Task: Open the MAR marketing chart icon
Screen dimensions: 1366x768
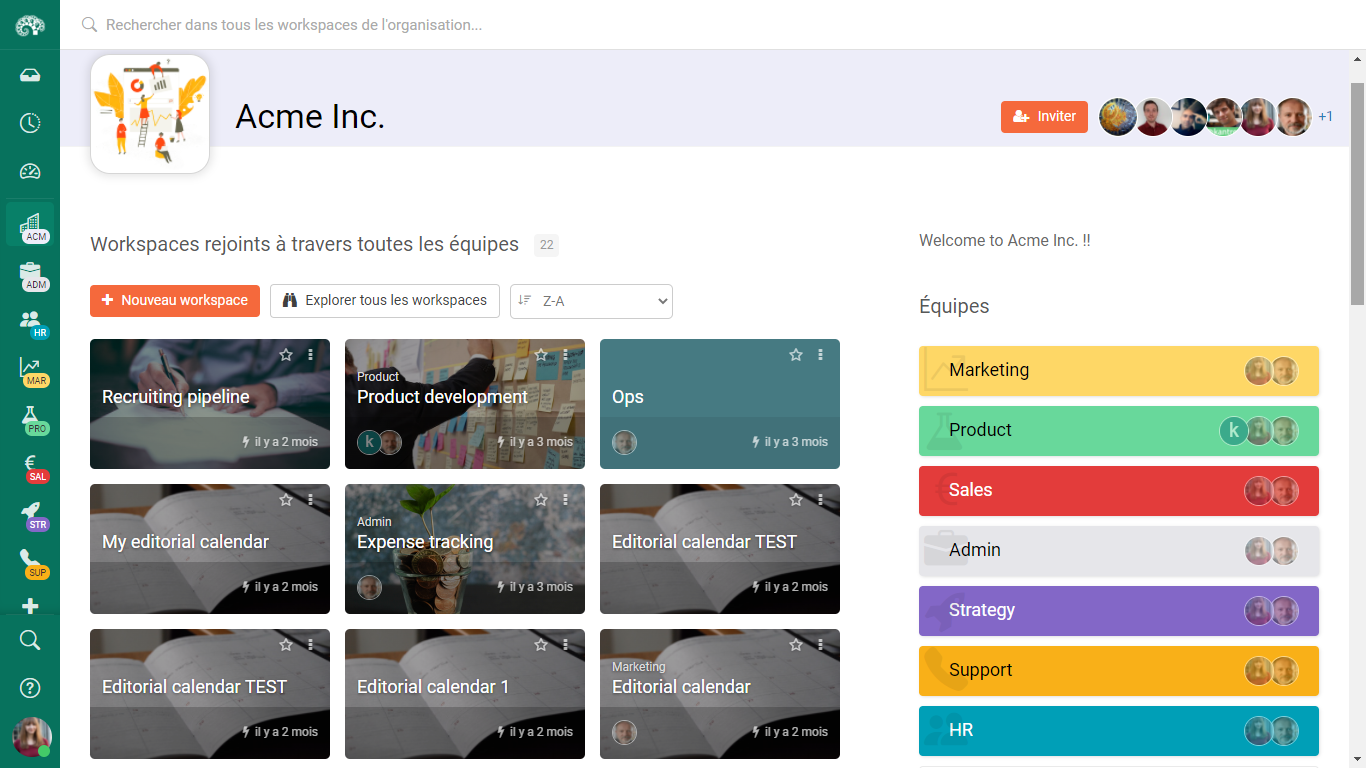Action: 30,369
